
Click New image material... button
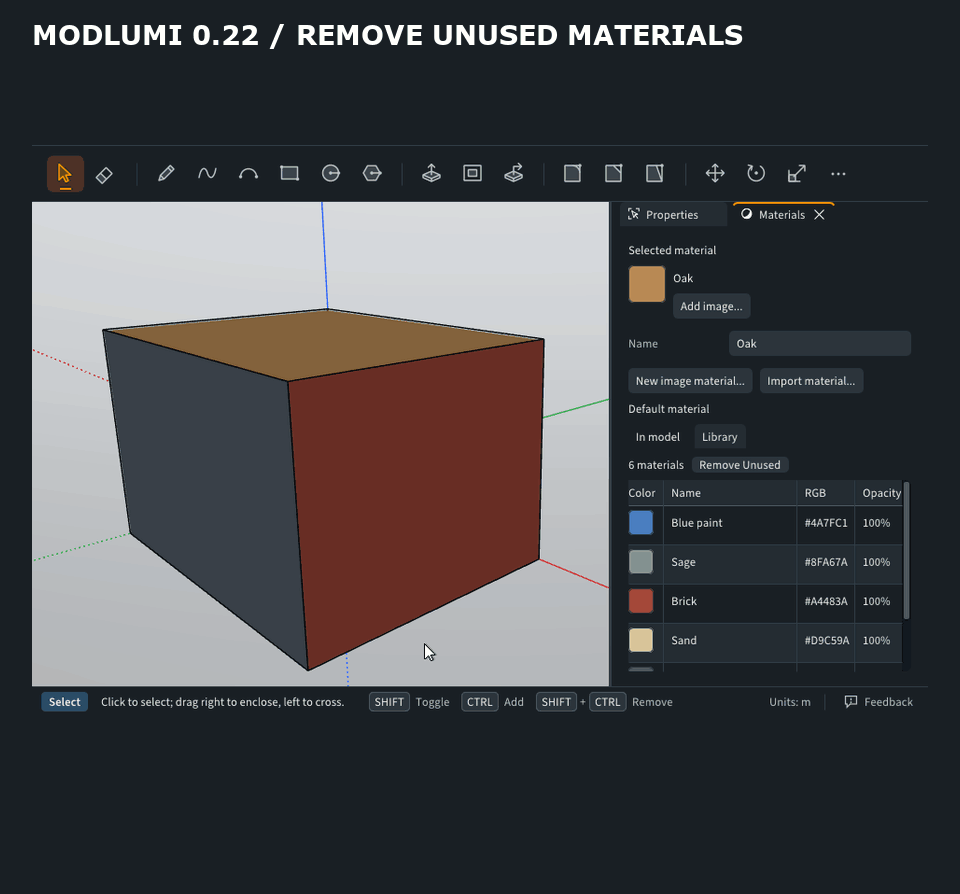(690, 381)
